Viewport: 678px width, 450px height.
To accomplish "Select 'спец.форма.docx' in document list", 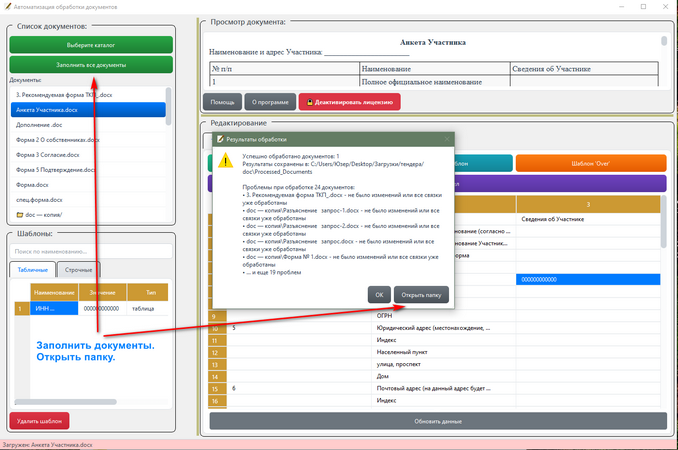I will [88, 200].
